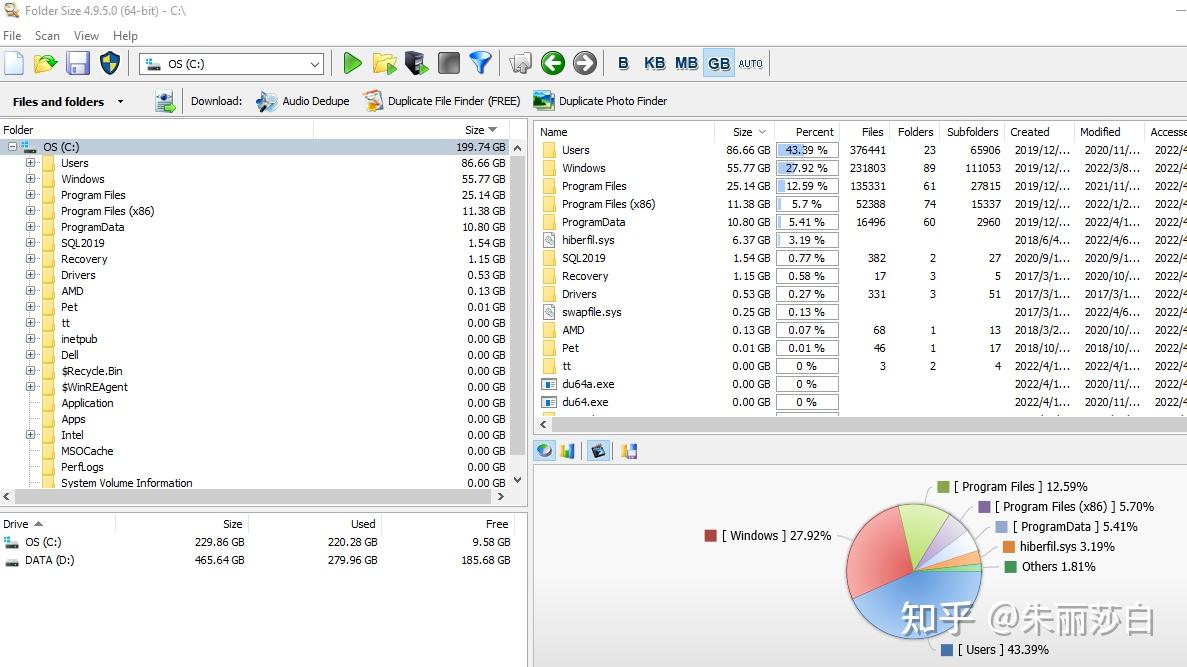Click the New blank document icon
Screen dimensions: 1187x667
point(14,64)
